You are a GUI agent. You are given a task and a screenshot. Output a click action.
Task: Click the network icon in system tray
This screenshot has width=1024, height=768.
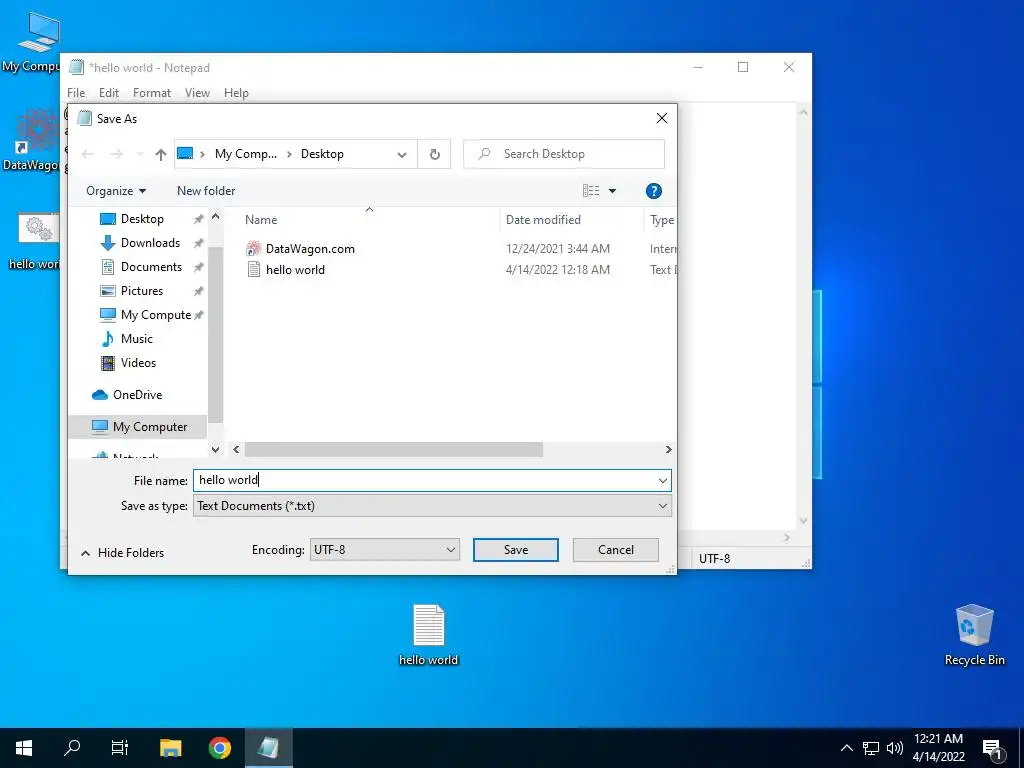tap(871, 748)
